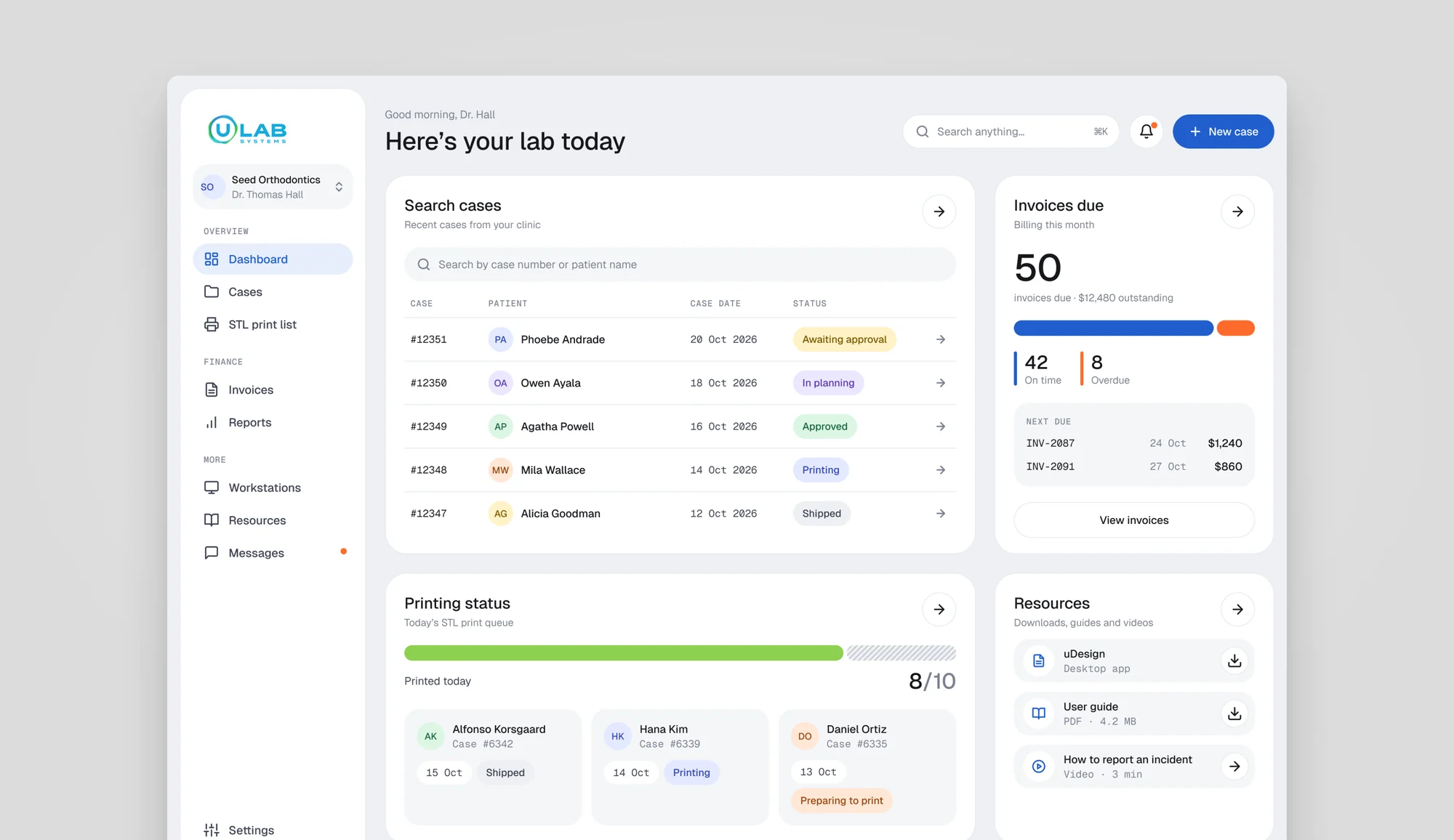1454x840 pixels.
Task: Click the Workstations monitor icon
Action: [212, 488]
